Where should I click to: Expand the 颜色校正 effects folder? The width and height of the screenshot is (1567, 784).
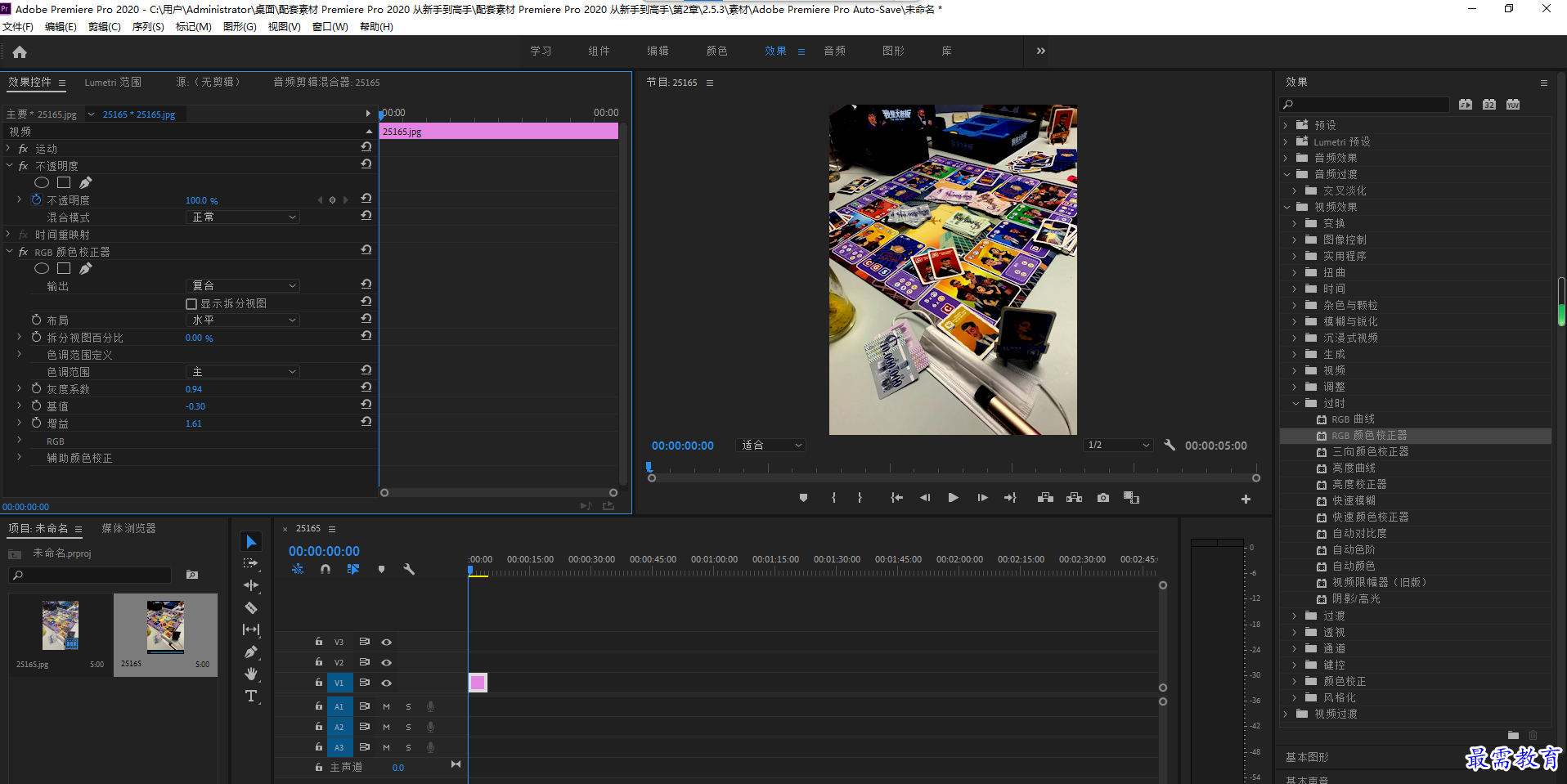[x=1295, y=681]
